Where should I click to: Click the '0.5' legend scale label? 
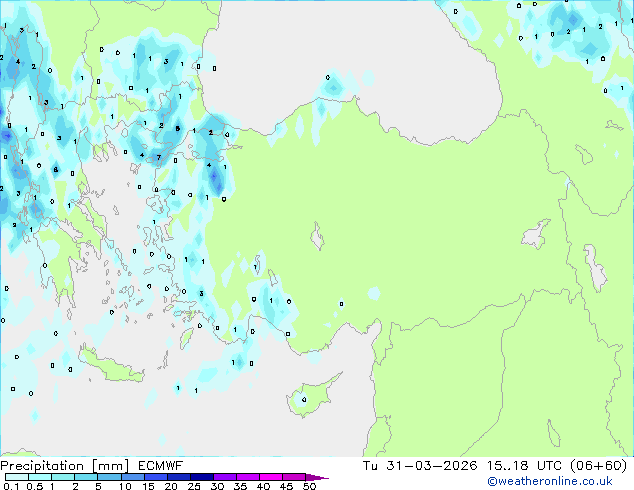tap(34, 486)
